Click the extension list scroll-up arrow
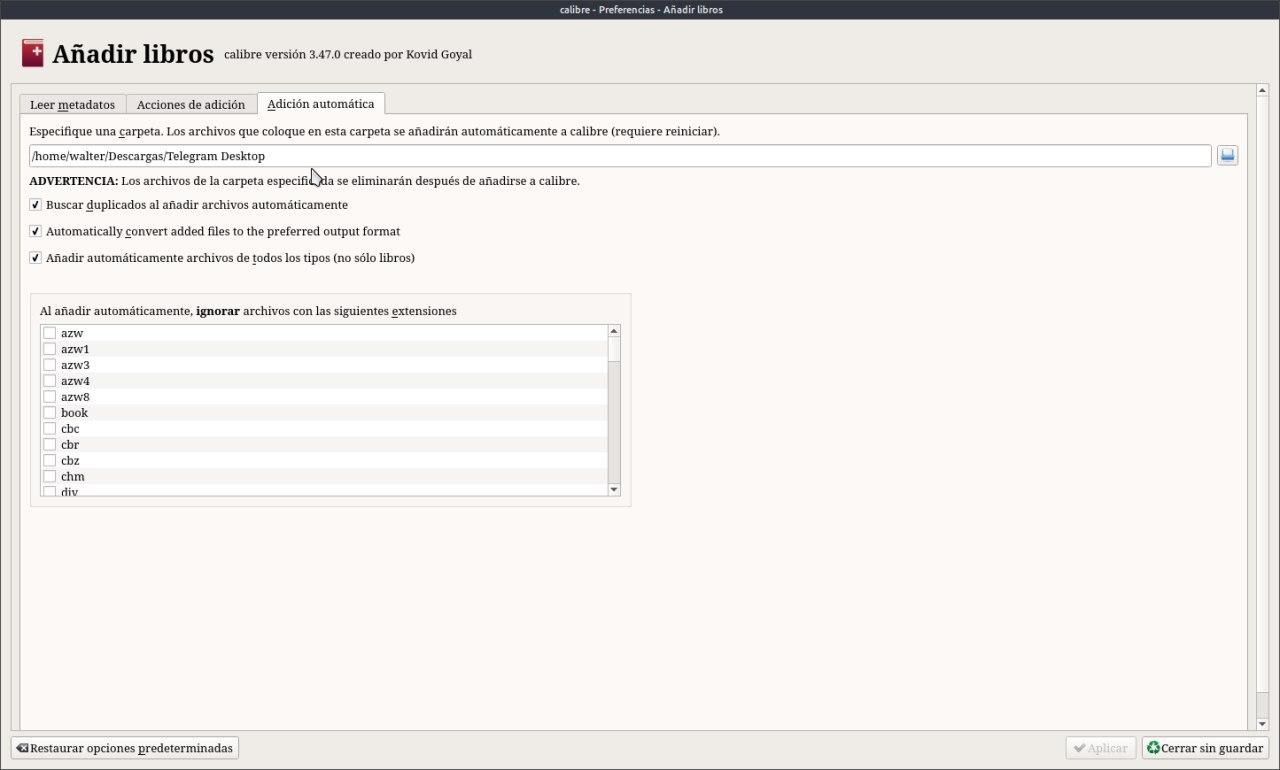Image resolution: width=1280 pixels, height=770 pixels. [614, 331]
